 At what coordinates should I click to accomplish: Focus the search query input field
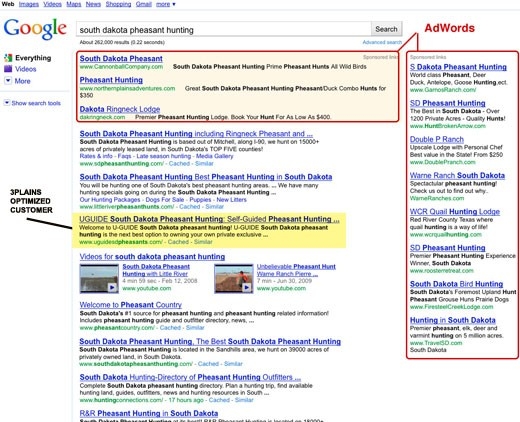[x=224, y=29]
